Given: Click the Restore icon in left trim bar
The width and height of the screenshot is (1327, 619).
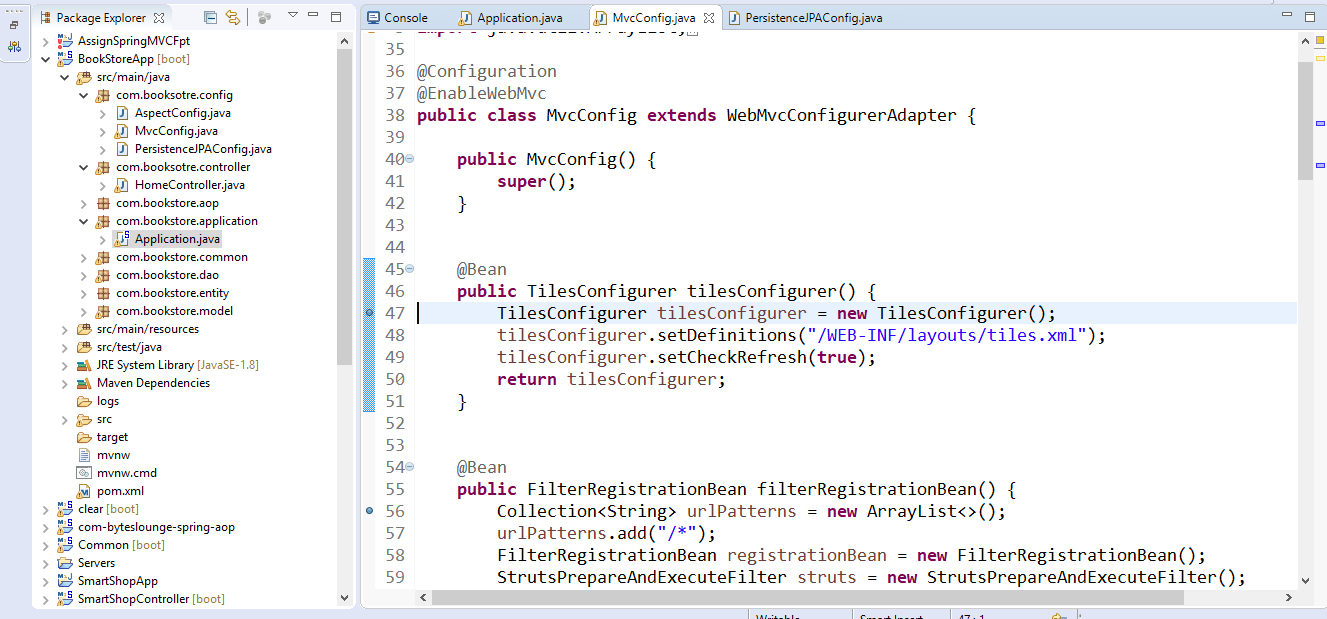Looking at the screenshot, I should click(x=14, y=25).
